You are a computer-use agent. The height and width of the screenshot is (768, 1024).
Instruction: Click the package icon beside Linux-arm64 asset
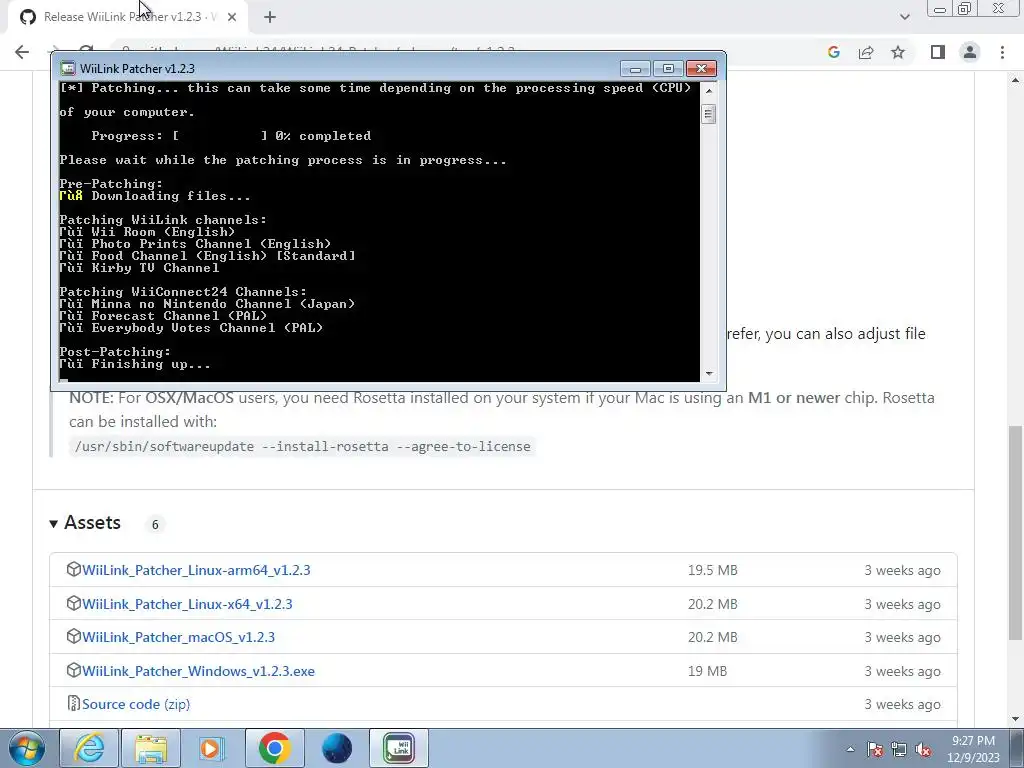(73, 569)
